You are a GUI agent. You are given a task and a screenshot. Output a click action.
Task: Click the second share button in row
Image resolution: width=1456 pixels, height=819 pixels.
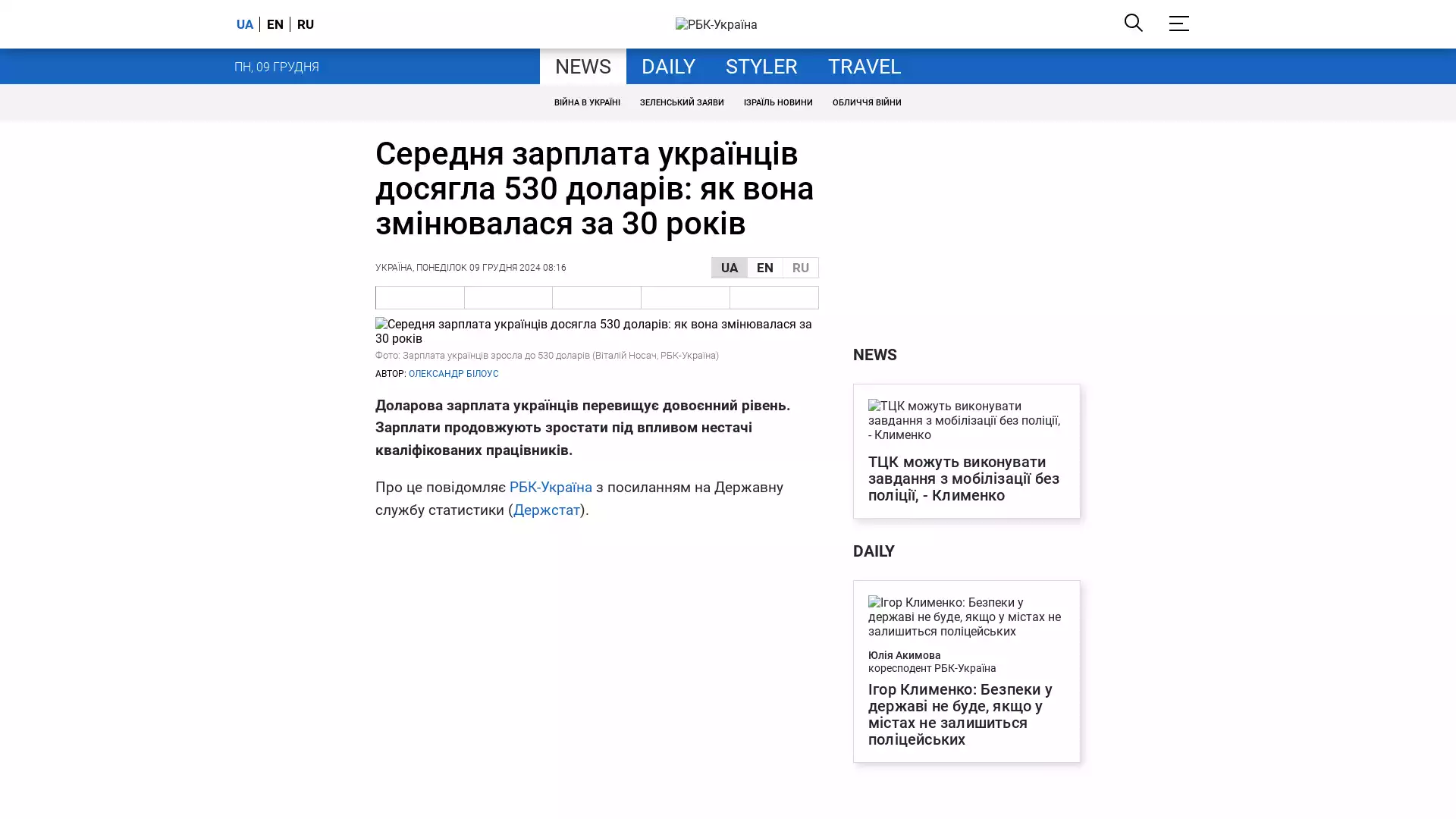(508, 297)
